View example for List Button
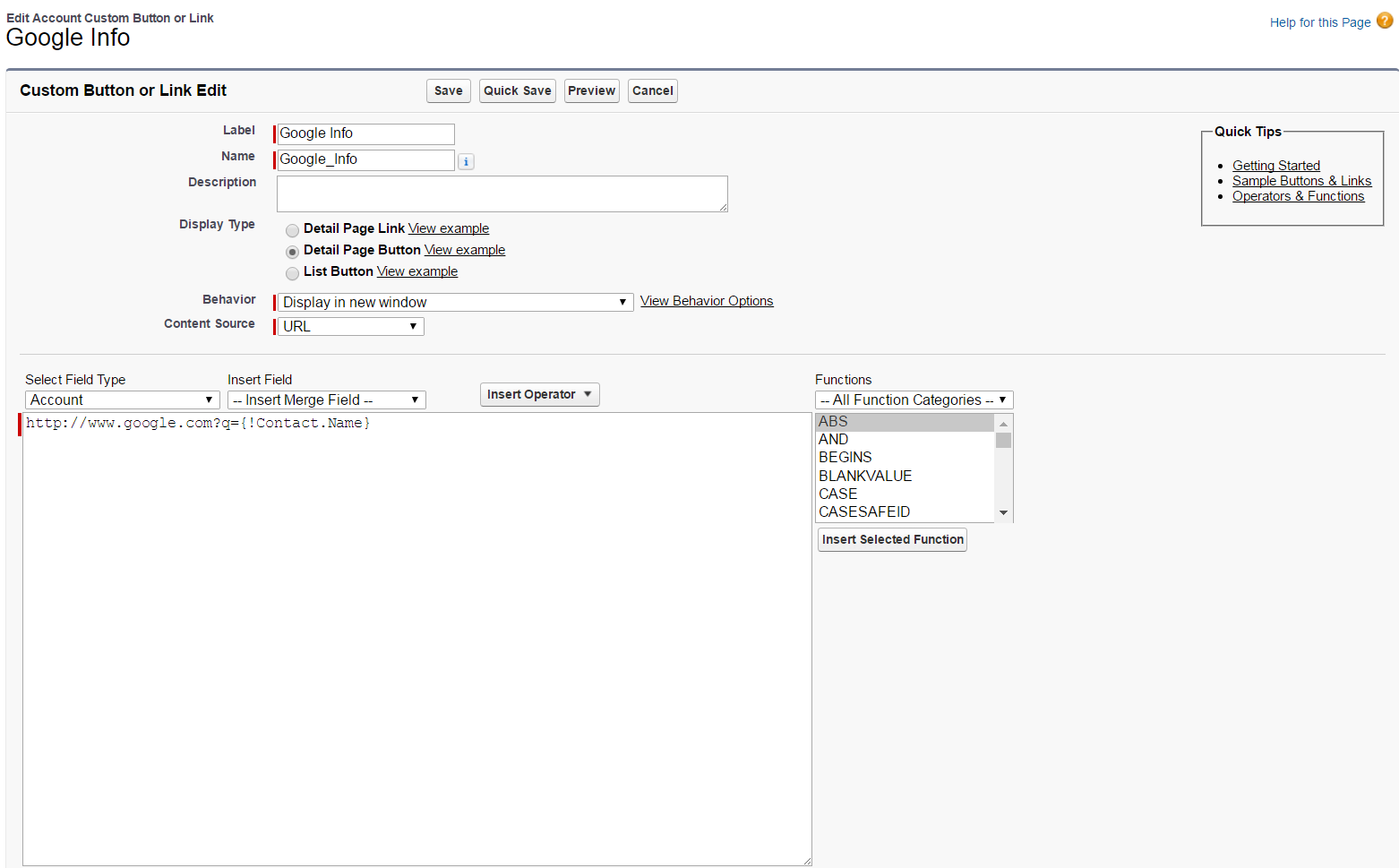This screenshot has width=1399, height=868. [417, 271]
